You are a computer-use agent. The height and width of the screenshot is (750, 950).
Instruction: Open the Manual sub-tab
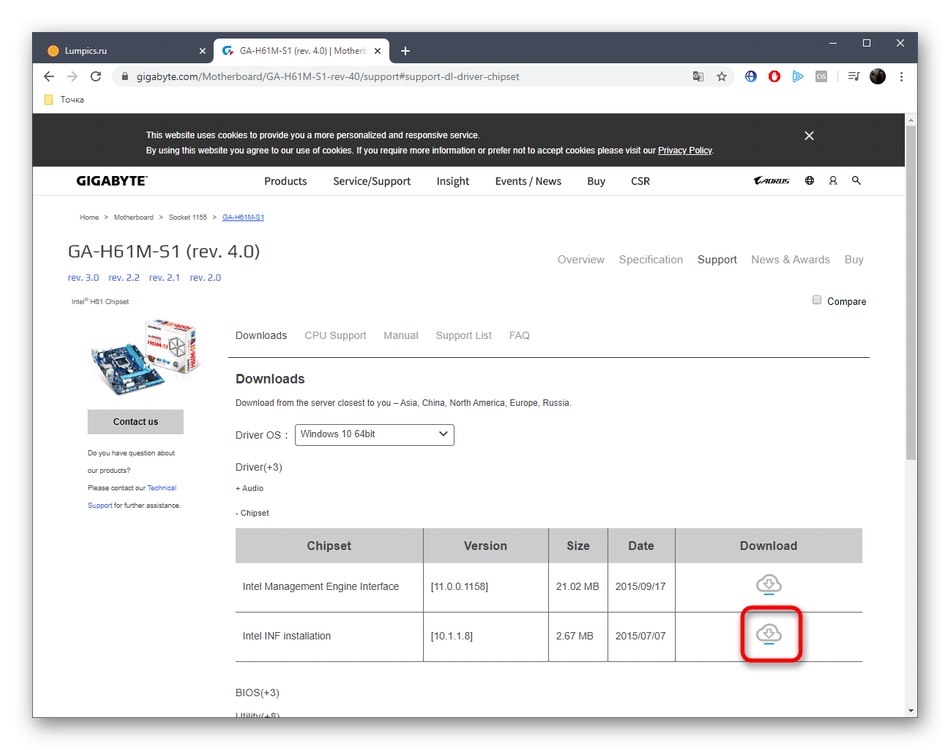pos(400,336)
